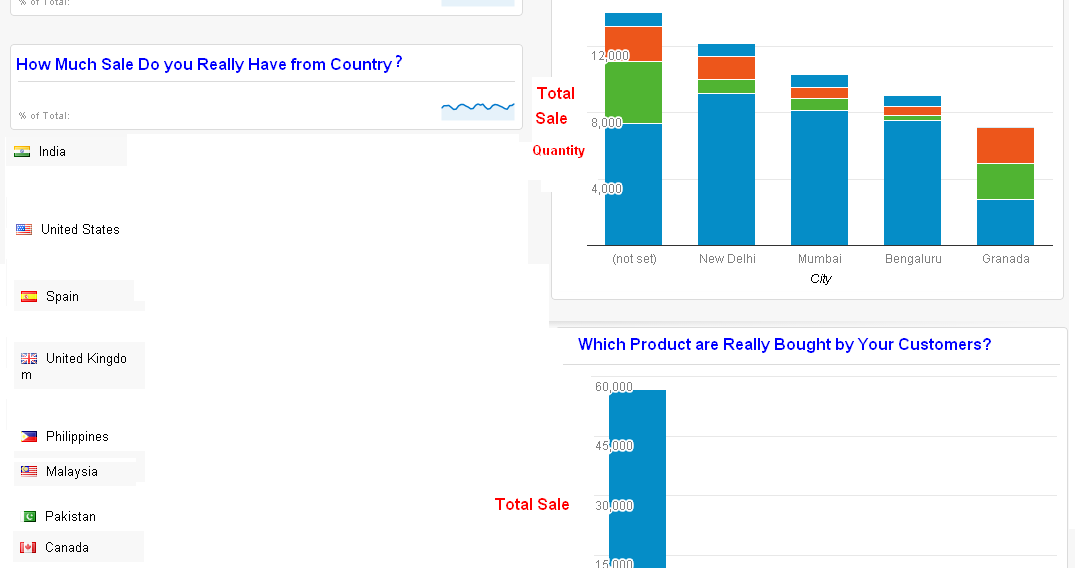Select the Pakistan country label

point(70,517)
